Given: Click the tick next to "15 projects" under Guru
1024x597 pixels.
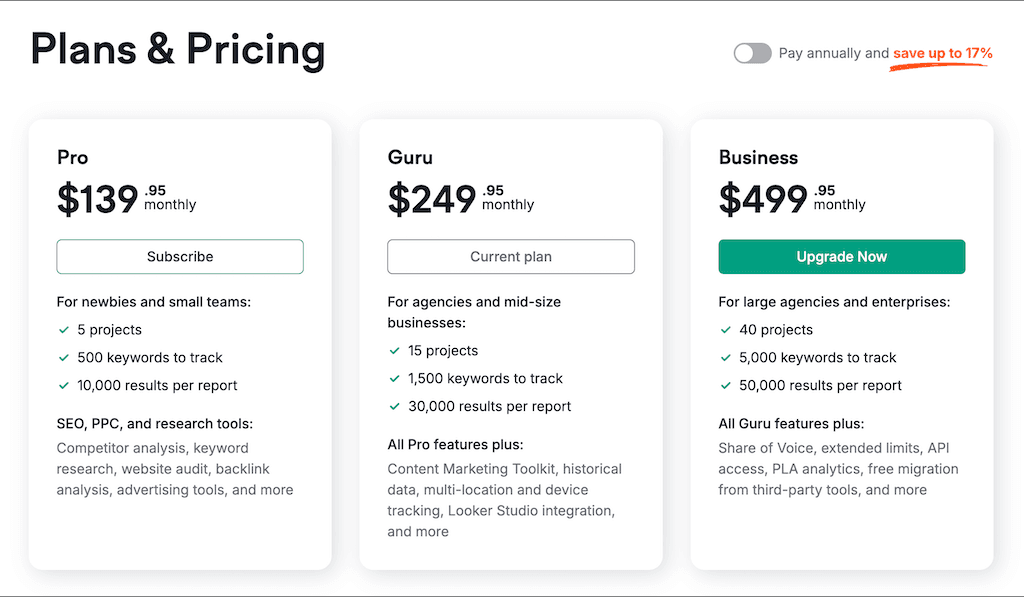Looking at the screenshot, I should (x=393, y=350).
